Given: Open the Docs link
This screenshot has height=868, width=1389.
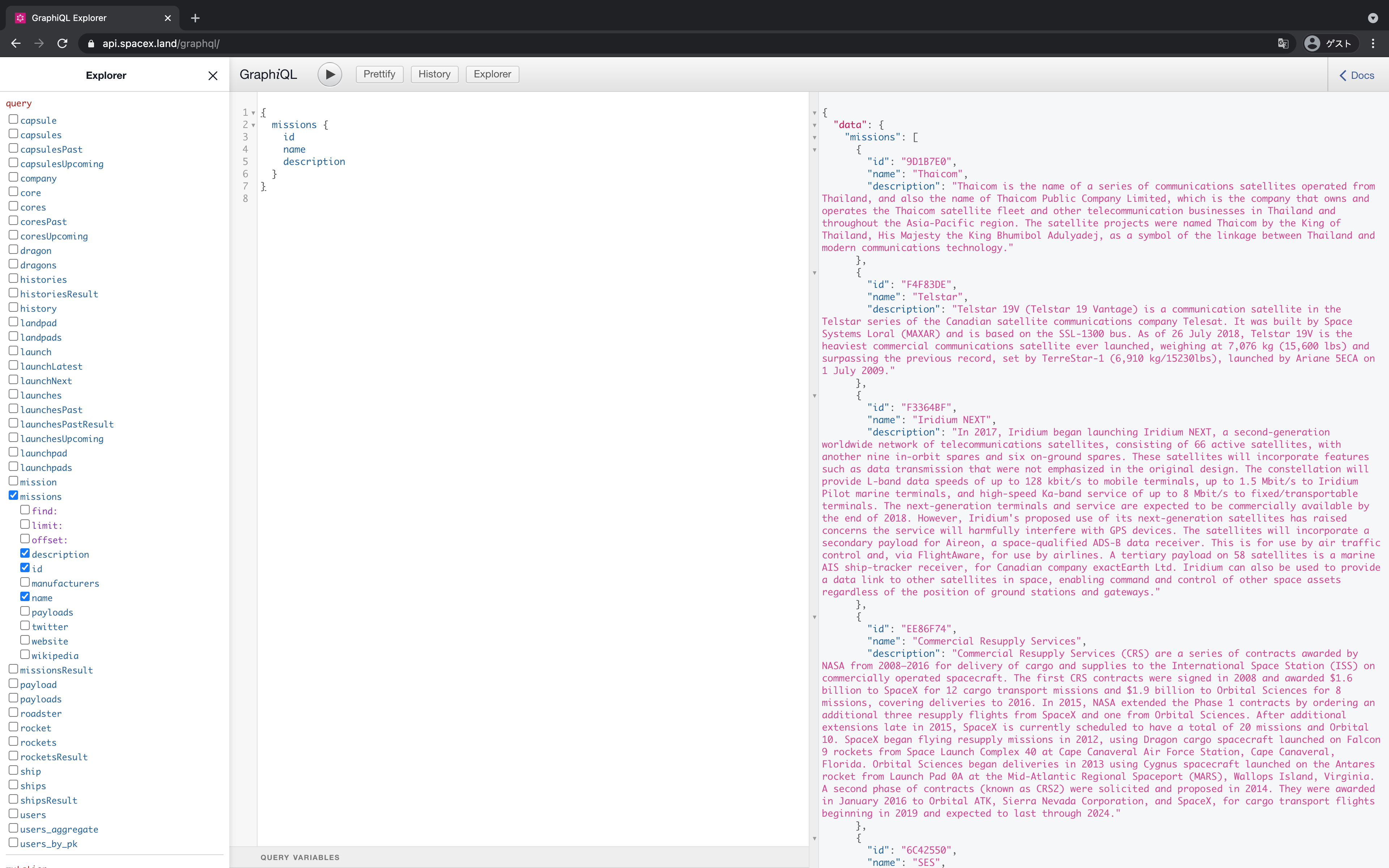Looking at the screenshot, I should coord(1363,75).
